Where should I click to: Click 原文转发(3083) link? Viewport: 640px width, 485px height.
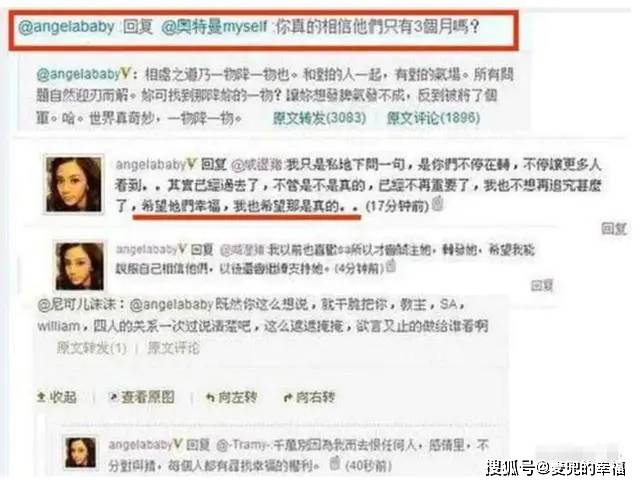click(x=319, y=118)
